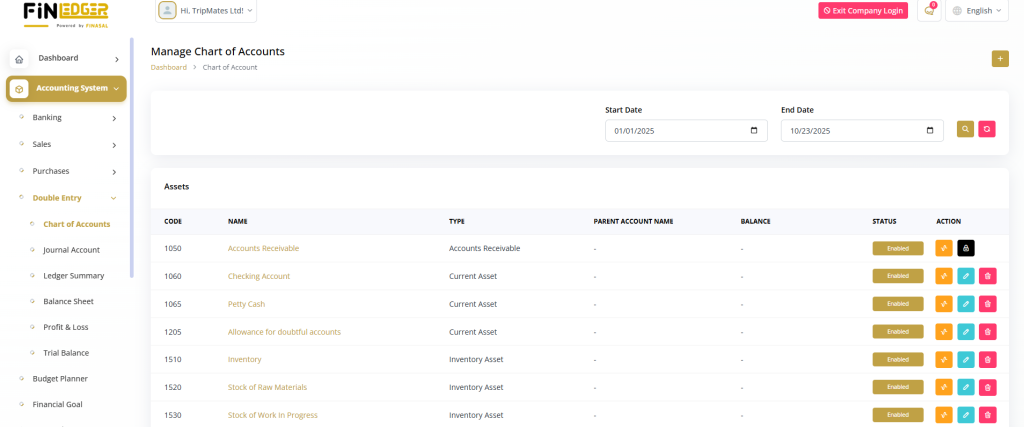Toggle Enabled status for Stock of Raw Materials

(x=898, y=387)
